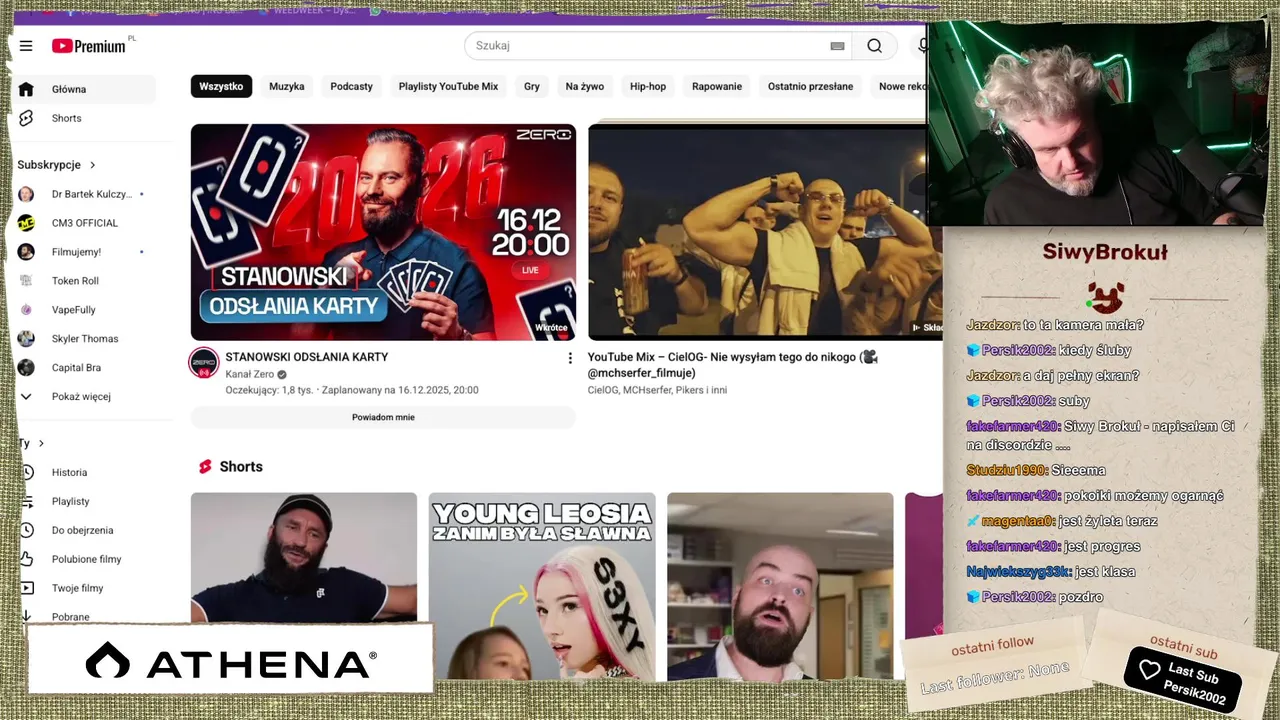
Task: Open the bald man office Short
Action: tap(780, 586)
